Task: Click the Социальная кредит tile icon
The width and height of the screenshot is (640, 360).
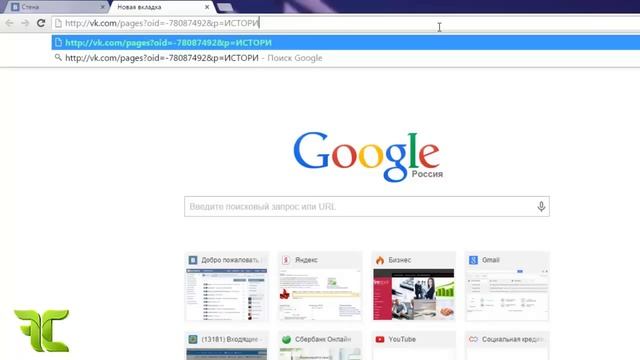Action: (x=473, y=339)
